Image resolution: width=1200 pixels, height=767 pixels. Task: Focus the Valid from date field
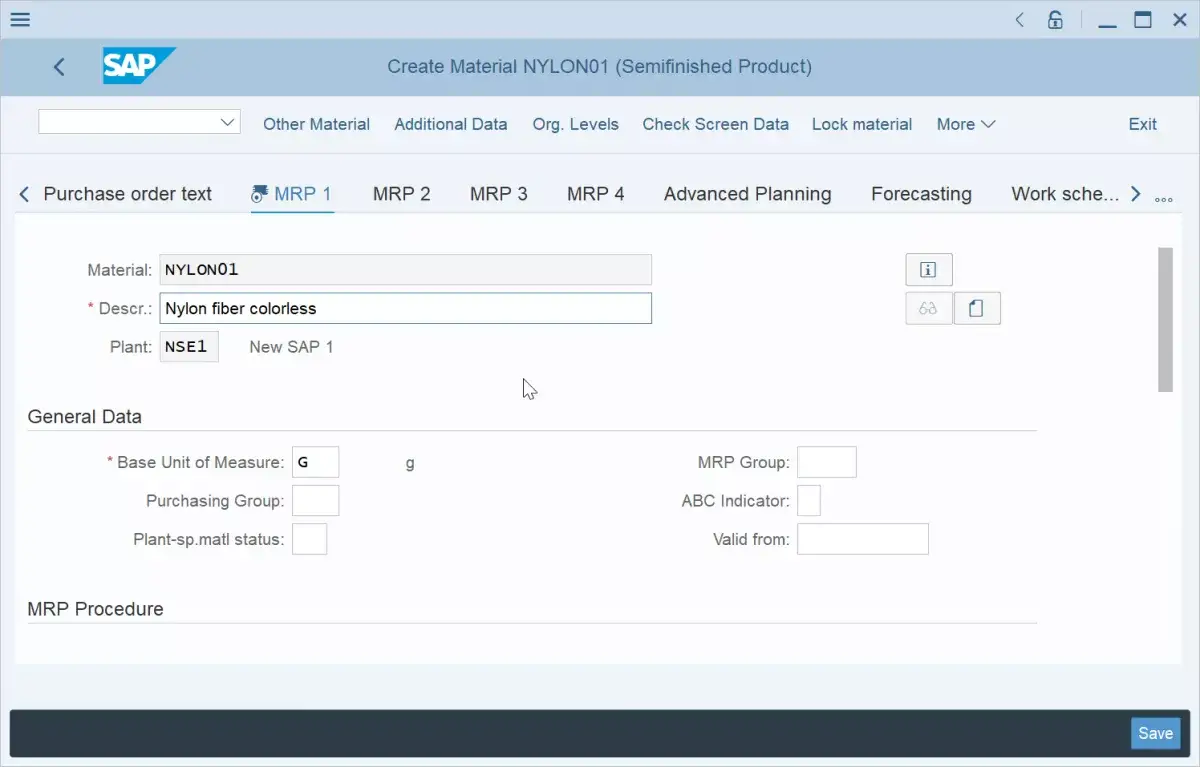[x=863, y=539]
